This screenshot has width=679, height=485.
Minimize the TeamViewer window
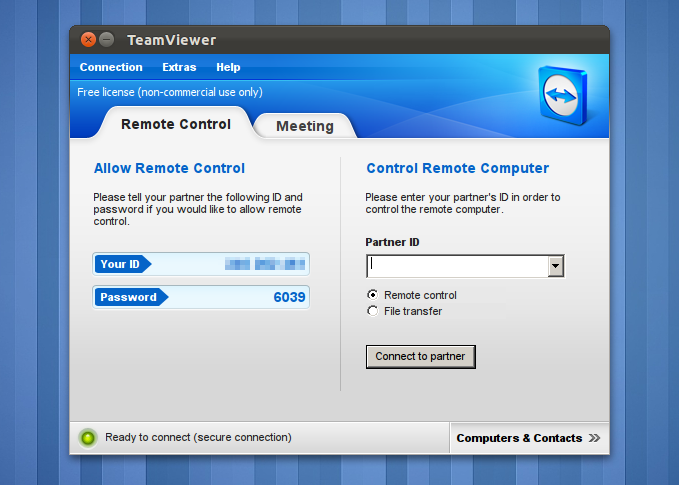pos(106,40)
